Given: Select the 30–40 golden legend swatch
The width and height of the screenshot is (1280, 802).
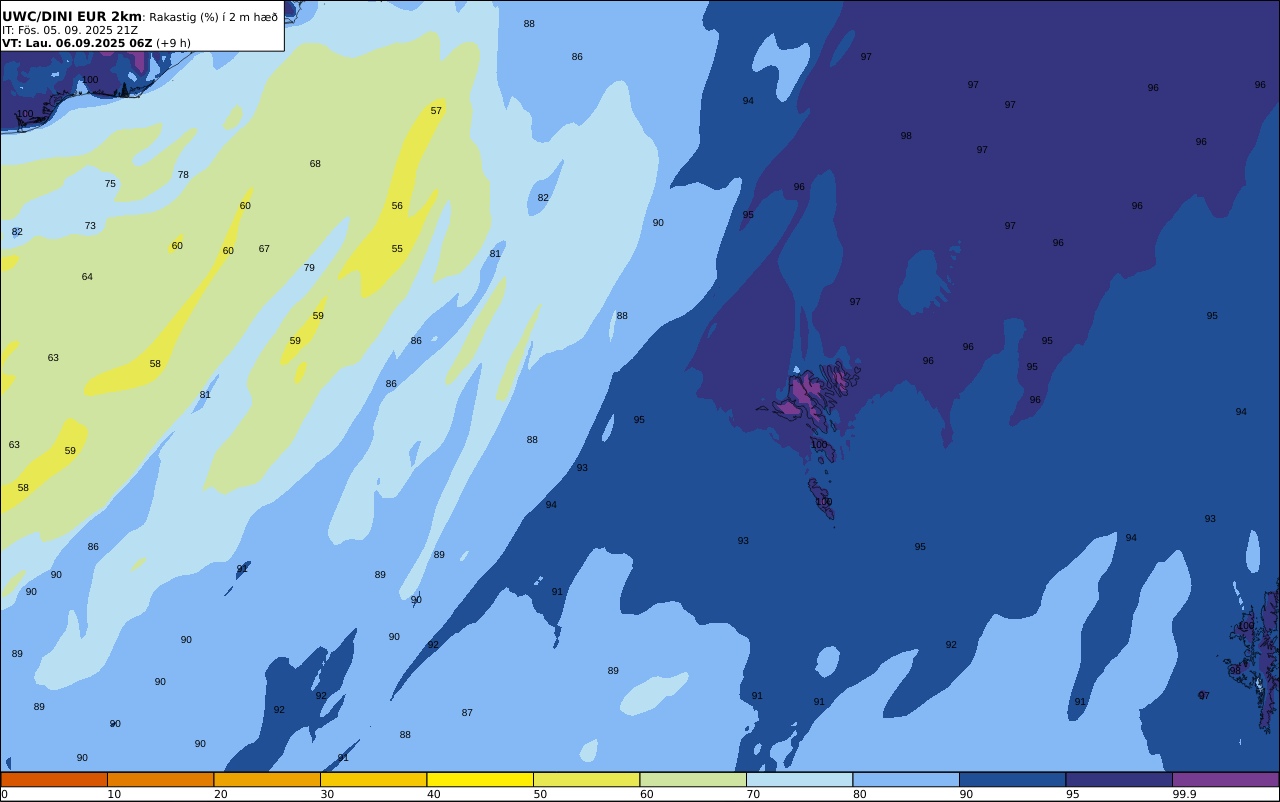Looking at the screenshot, I should 373,779.
